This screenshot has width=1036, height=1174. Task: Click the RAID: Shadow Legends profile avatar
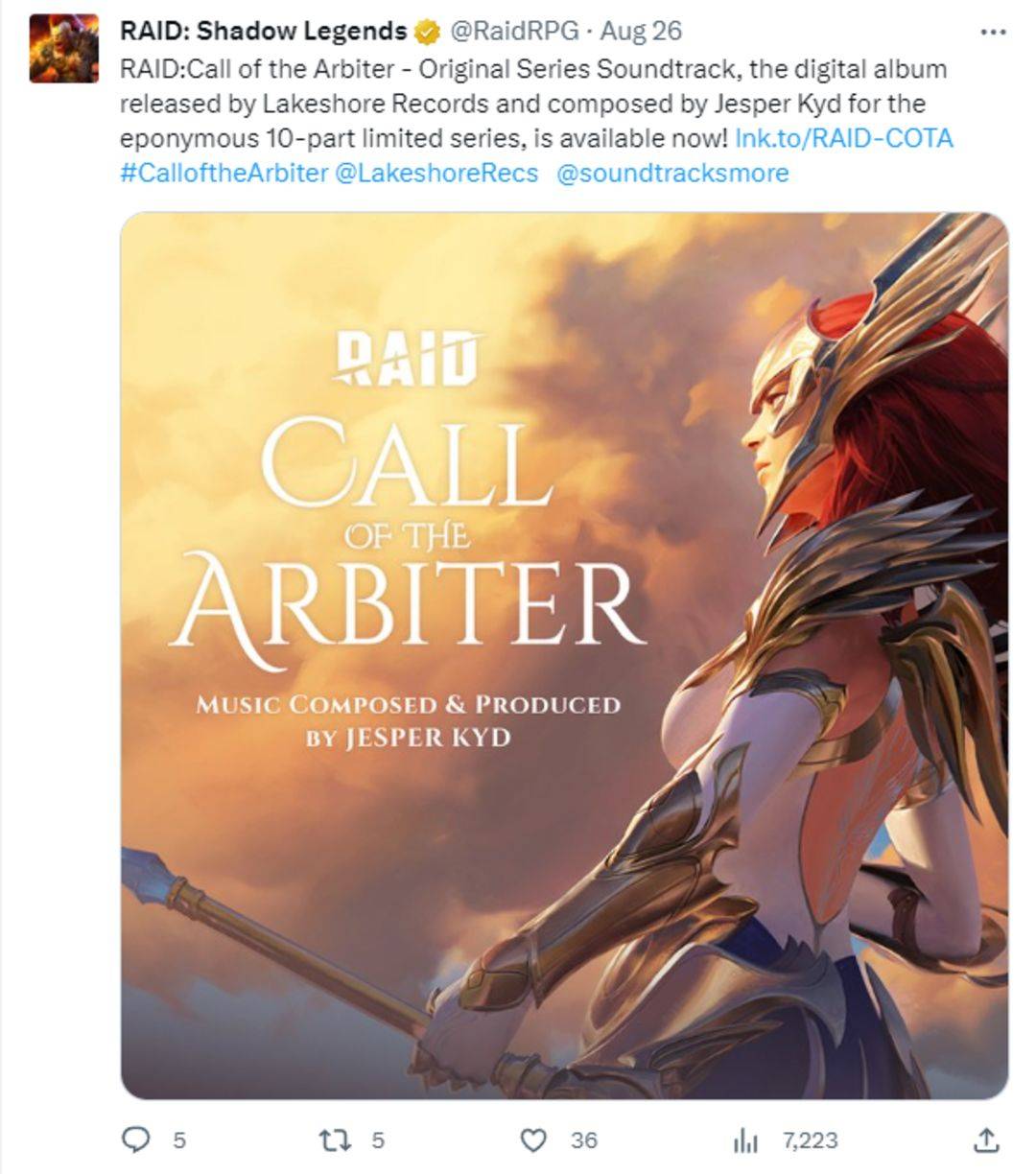63,48
